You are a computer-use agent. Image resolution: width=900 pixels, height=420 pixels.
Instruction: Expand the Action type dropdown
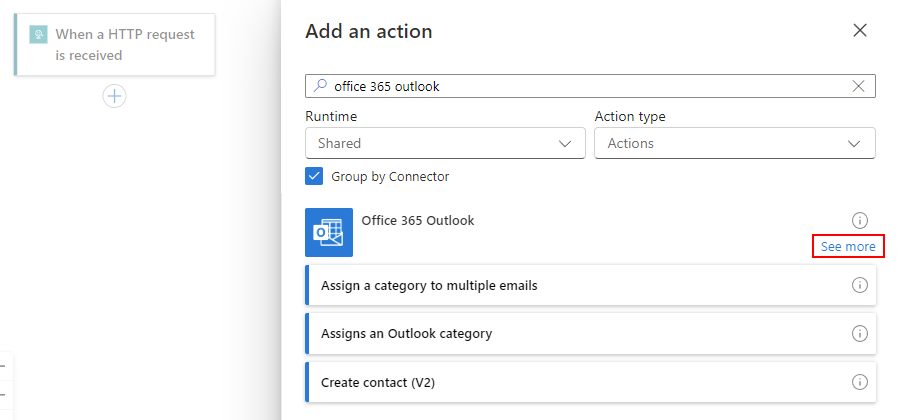(734, 143)
